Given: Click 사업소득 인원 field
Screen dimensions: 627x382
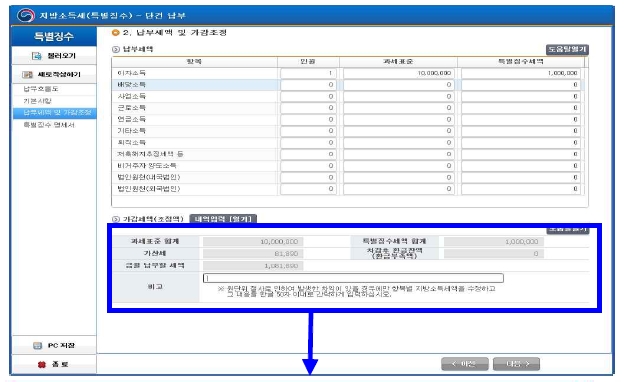Looking at the screenshot, I should tap(308, 96).
